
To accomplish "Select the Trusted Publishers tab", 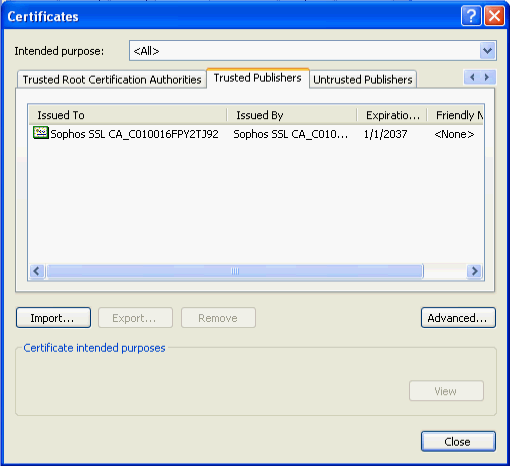I will pos(258,78).
